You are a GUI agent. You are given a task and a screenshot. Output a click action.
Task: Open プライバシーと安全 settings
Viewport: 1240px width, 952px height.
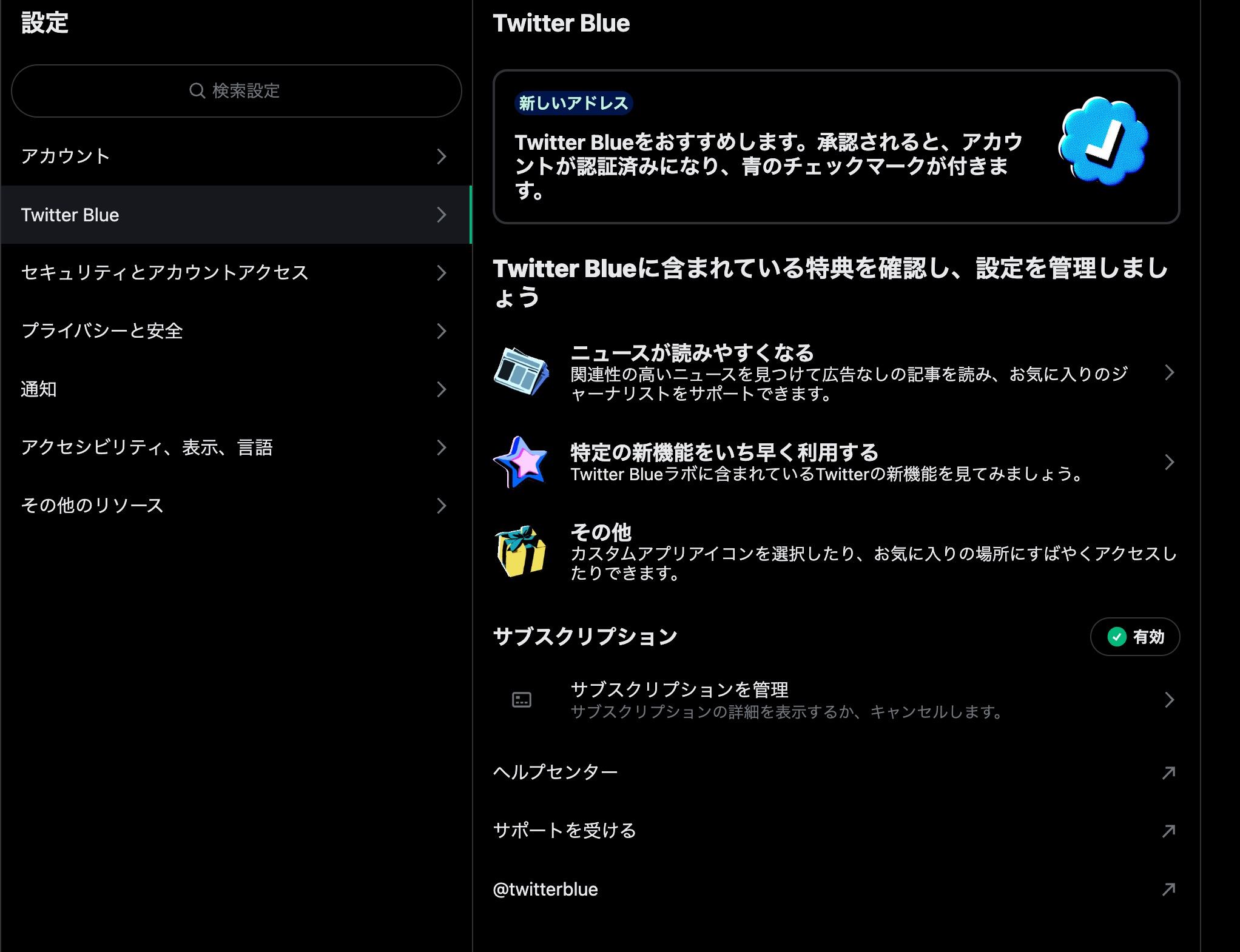point(236,331)
